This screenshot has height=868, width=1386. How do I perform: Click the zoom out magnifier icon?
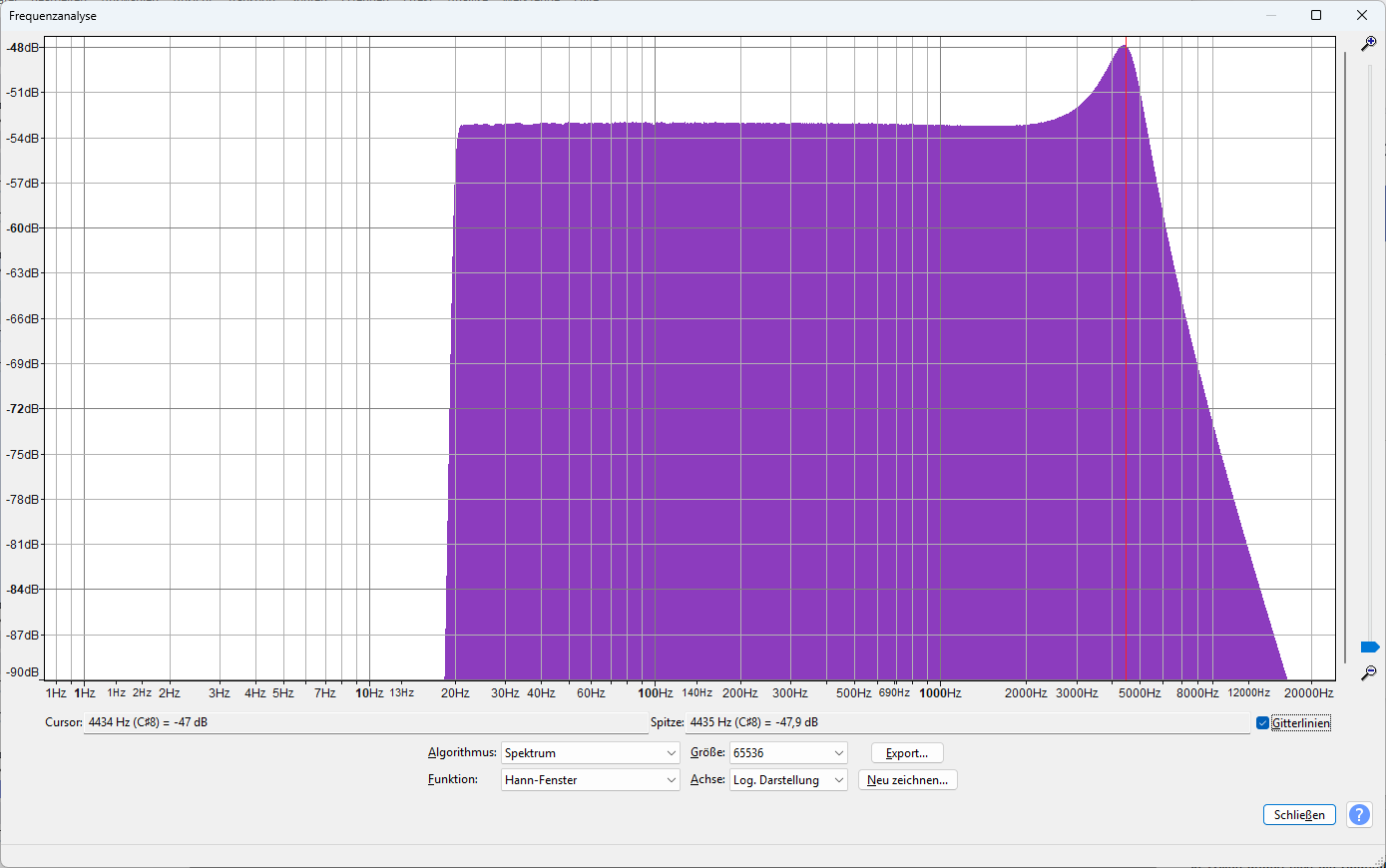click(x=1368, y=673)
